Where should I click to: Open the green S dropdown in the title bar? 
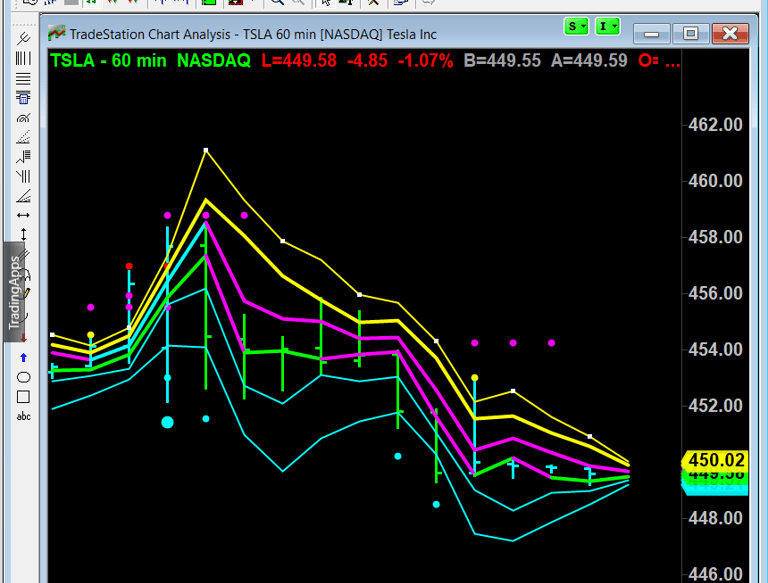(x=576, y=26)
